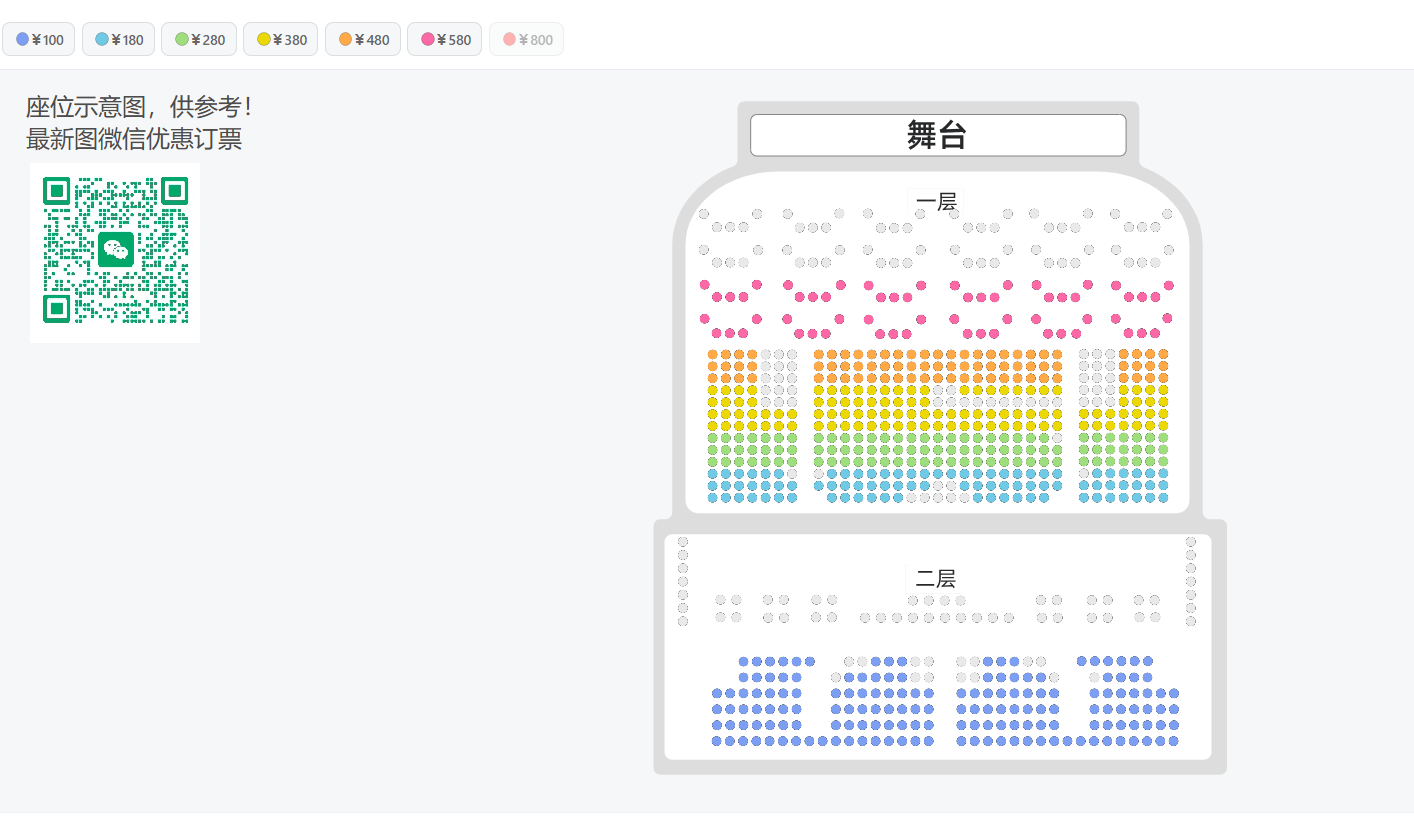Select the ¥100 price filter
This screenshot has height=831, width=1414.
click(x=39, y=40)
